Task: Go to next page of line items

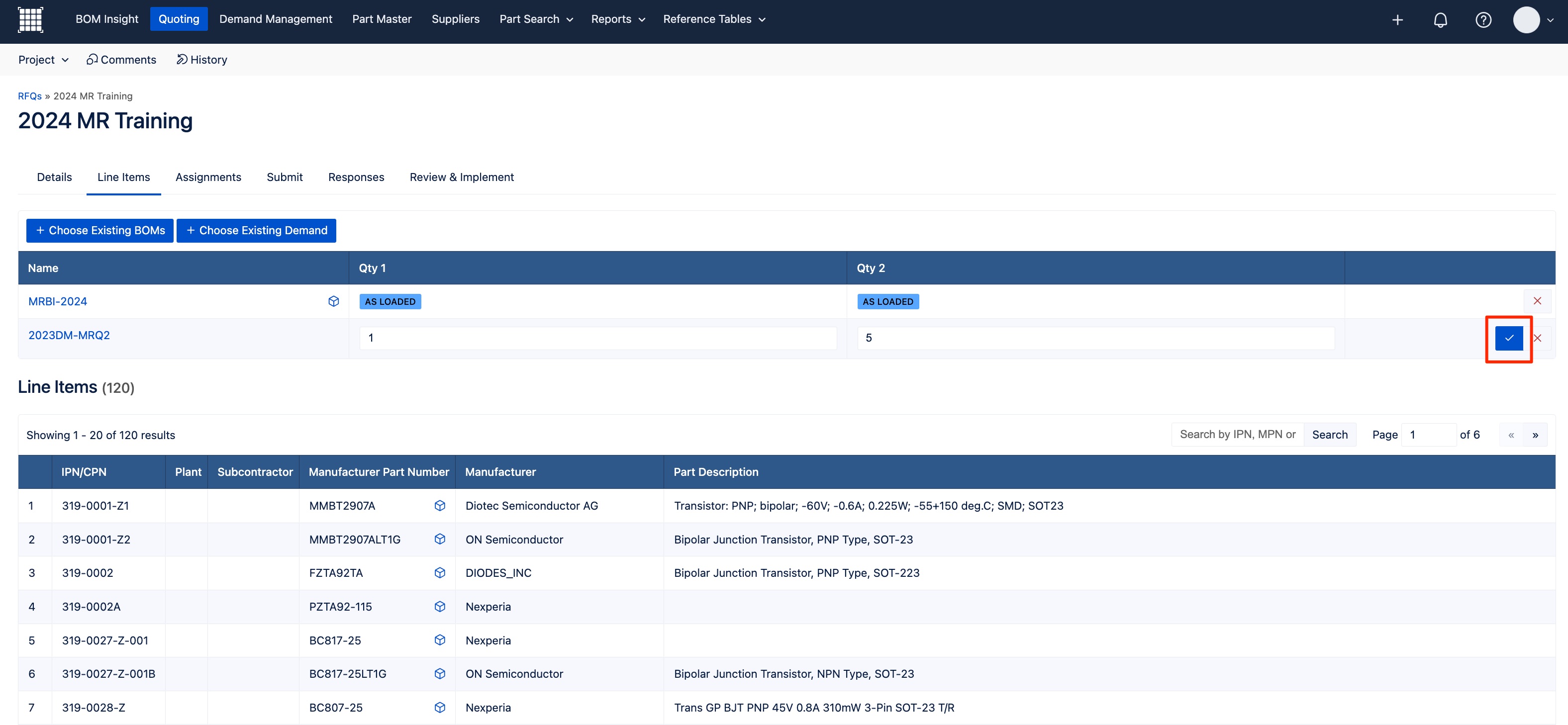Action: [x=1535, y=435]
